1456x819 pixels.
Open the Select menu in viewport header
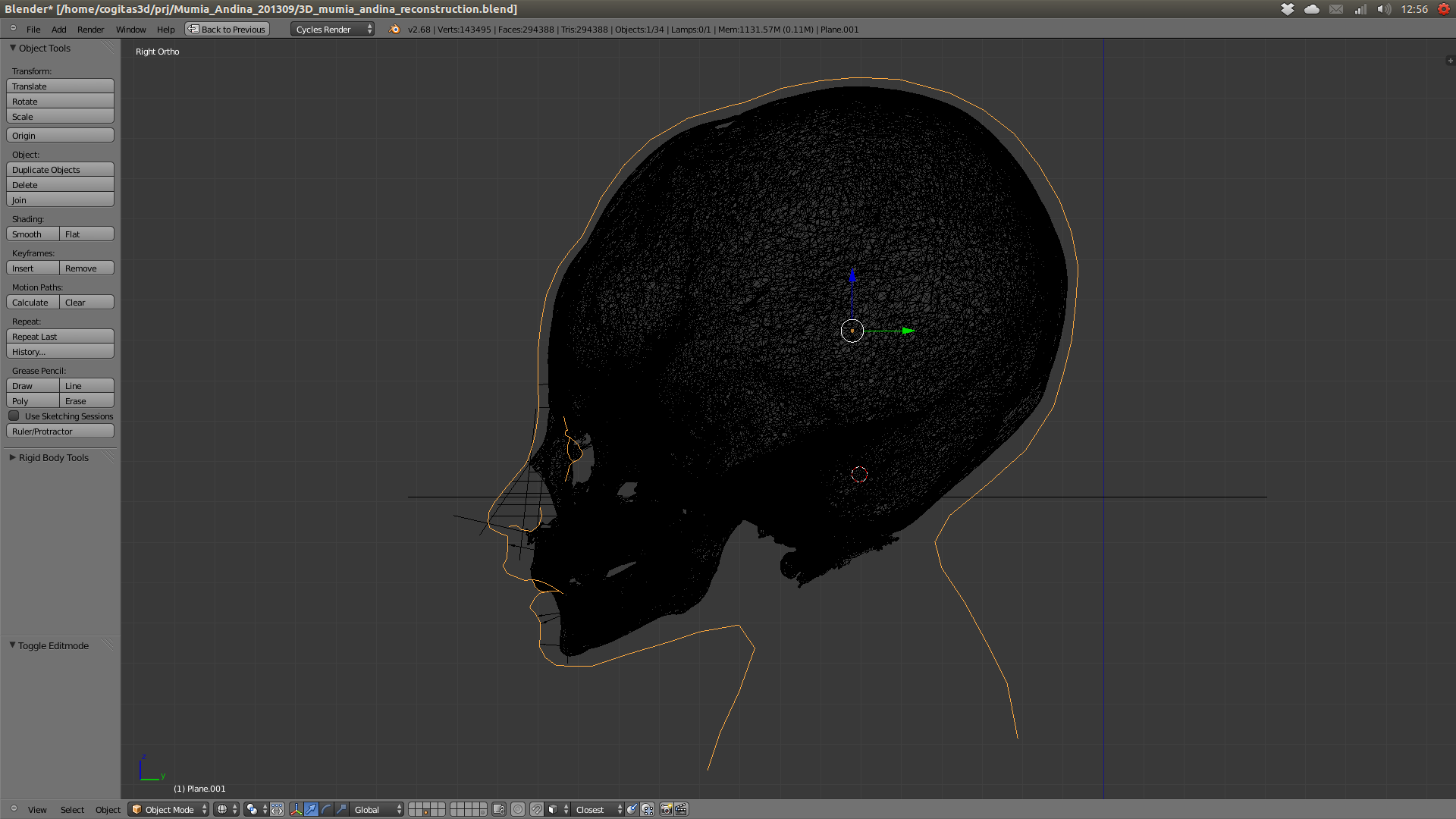click(x=72, y=810)
